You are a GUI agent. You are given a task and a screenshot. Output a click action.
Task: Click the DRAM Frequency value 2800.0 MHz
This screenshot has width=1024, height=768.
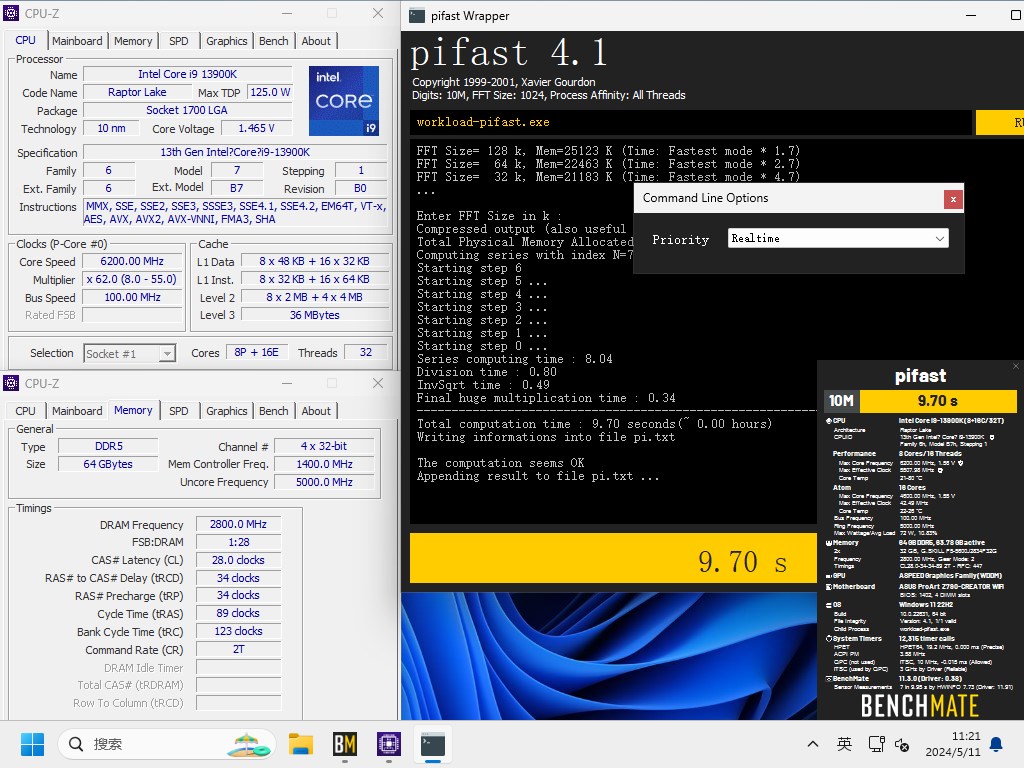[238, 524]
